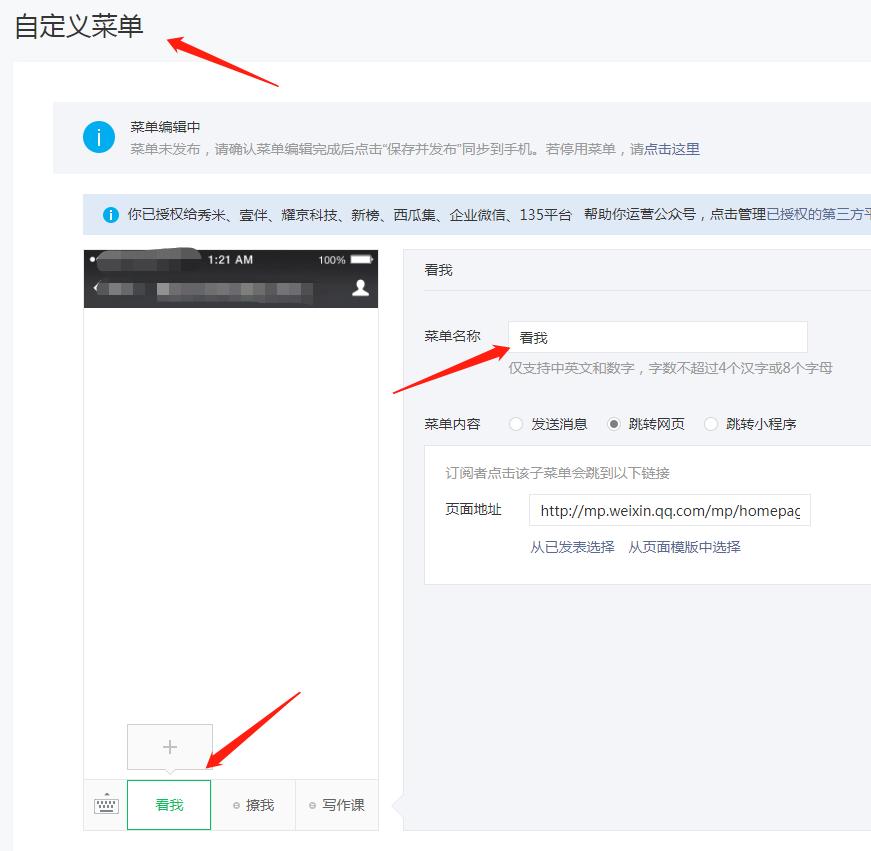Viewport: 871px width, 851px height.
Task: Select the 跳转小程序 radio option
Action: tap(711, 423)
